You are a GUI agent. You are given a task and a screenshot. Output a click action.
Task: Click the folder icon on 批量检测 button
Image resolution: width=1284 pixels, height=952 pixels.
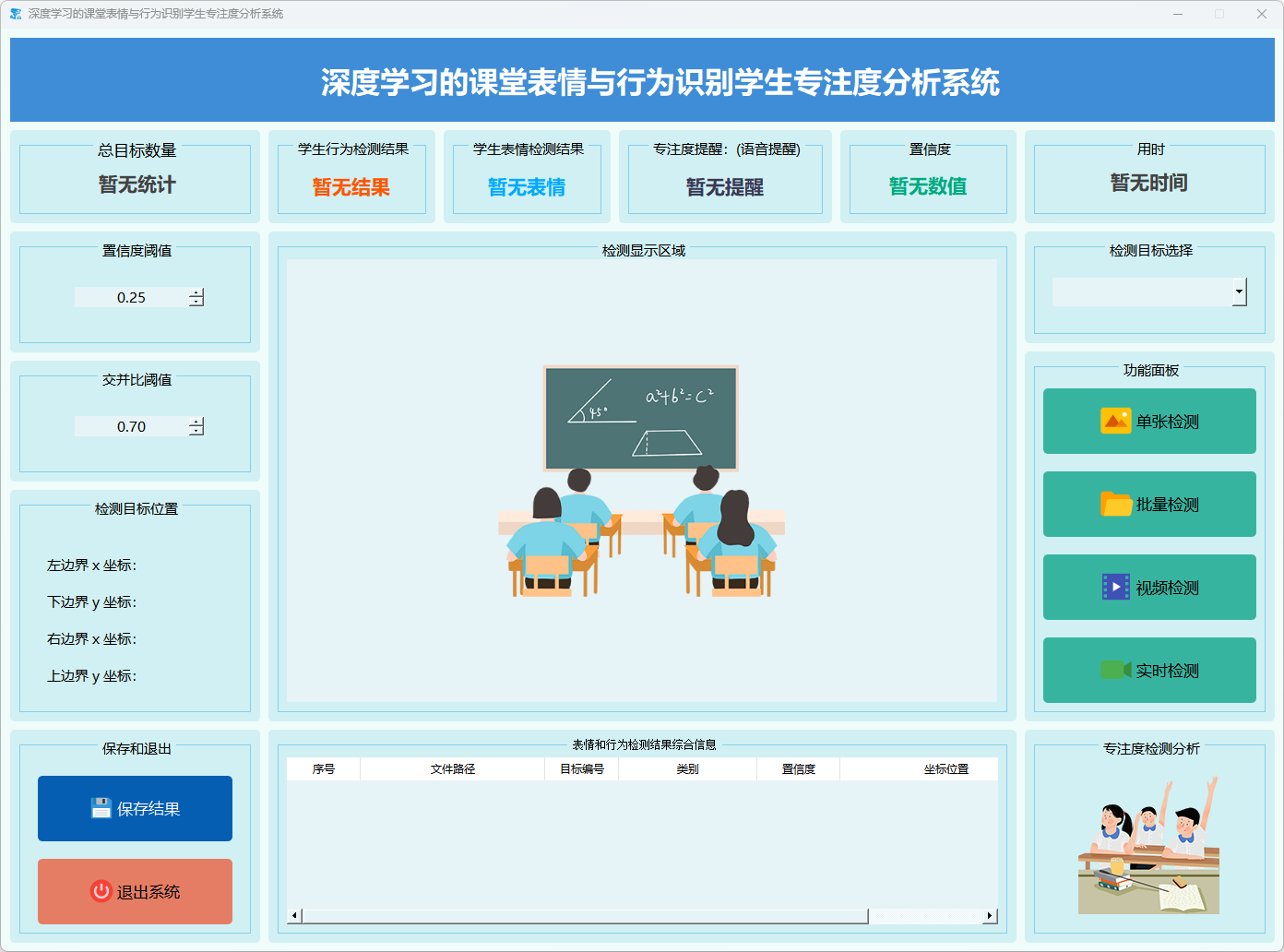[1115, 504]
